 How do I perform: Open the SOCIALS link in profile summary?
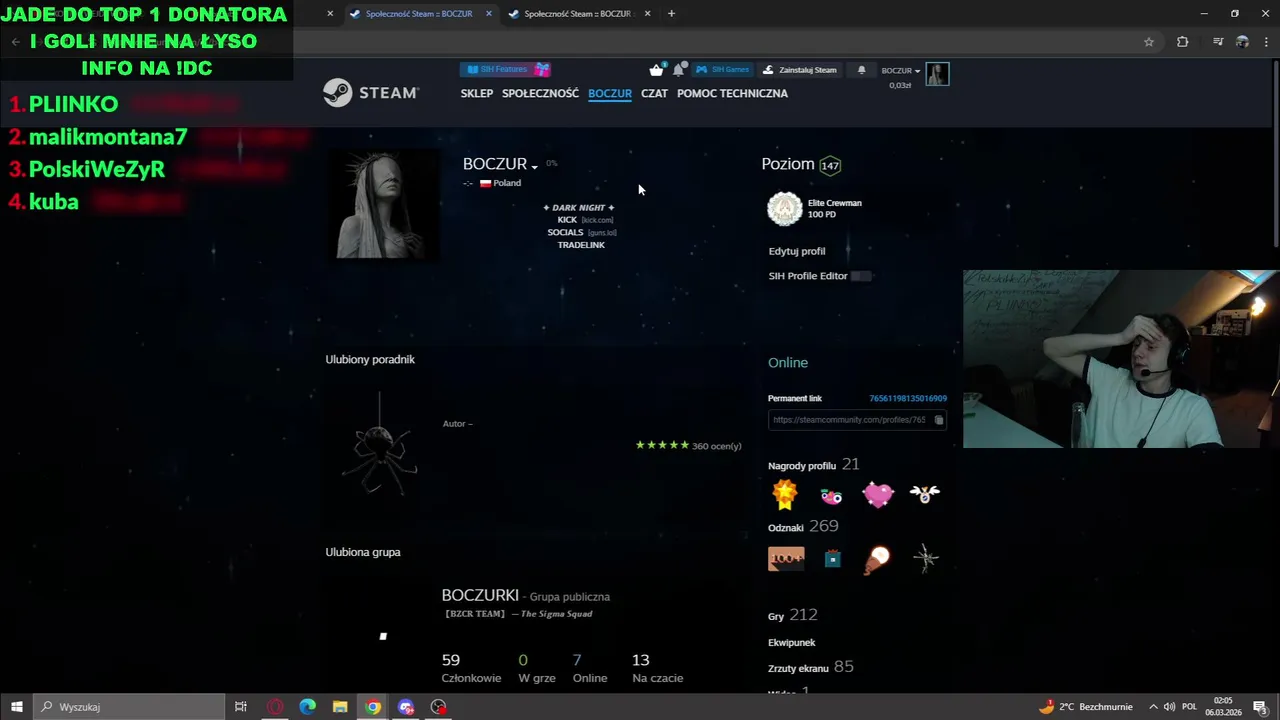pos(565,232)
